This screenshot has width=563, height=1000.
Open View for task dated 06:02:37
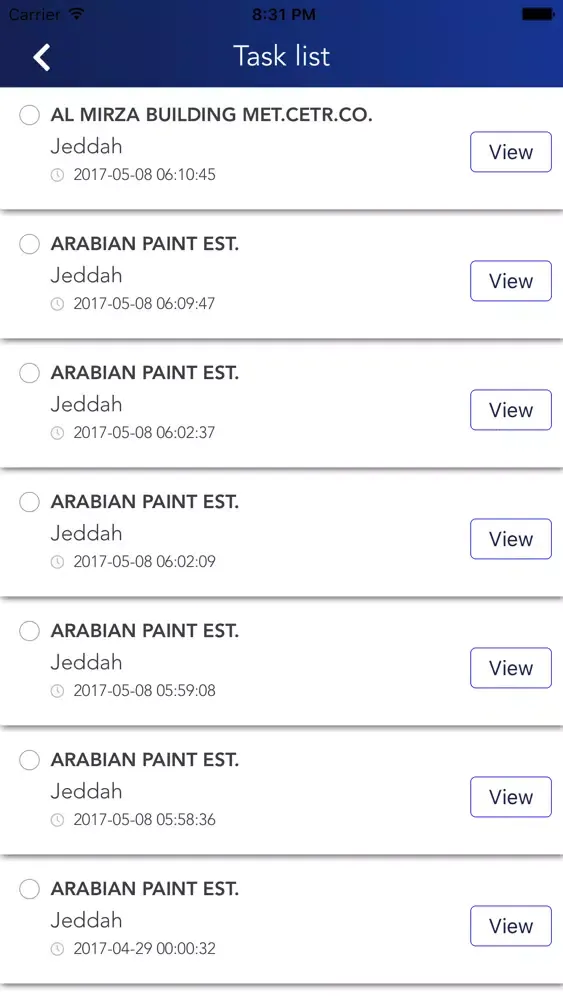click(x=511, y=409)
